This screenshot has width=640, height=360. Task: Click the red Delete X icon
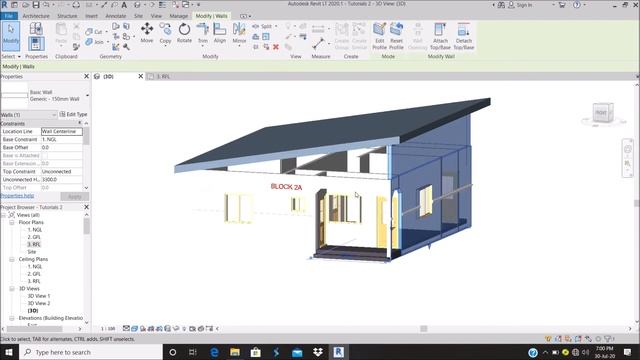click(276, 47)
